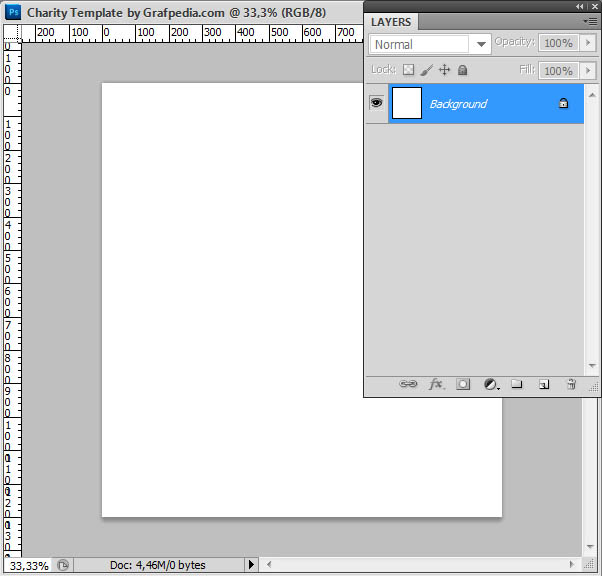
Task: Toggle lock all padlock icon
Action: [x=463, y=70]
